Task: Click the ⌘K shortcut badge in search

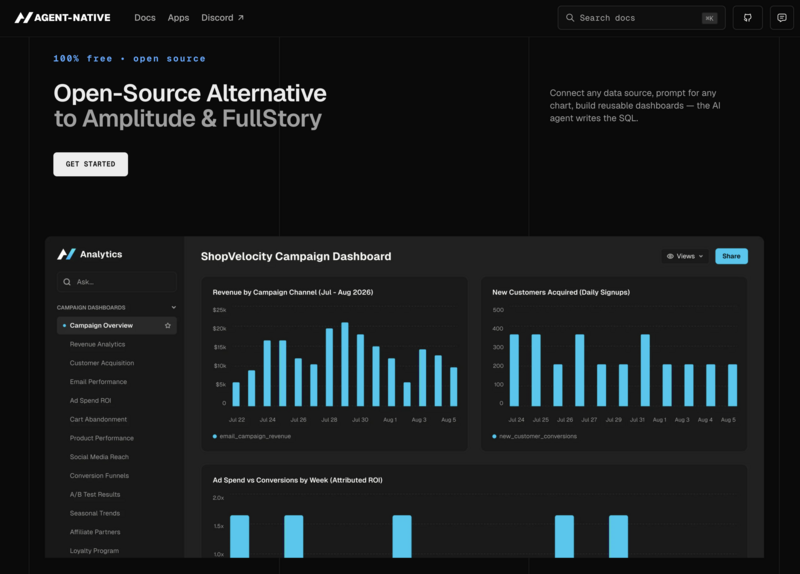Action: tap(709, 18)
